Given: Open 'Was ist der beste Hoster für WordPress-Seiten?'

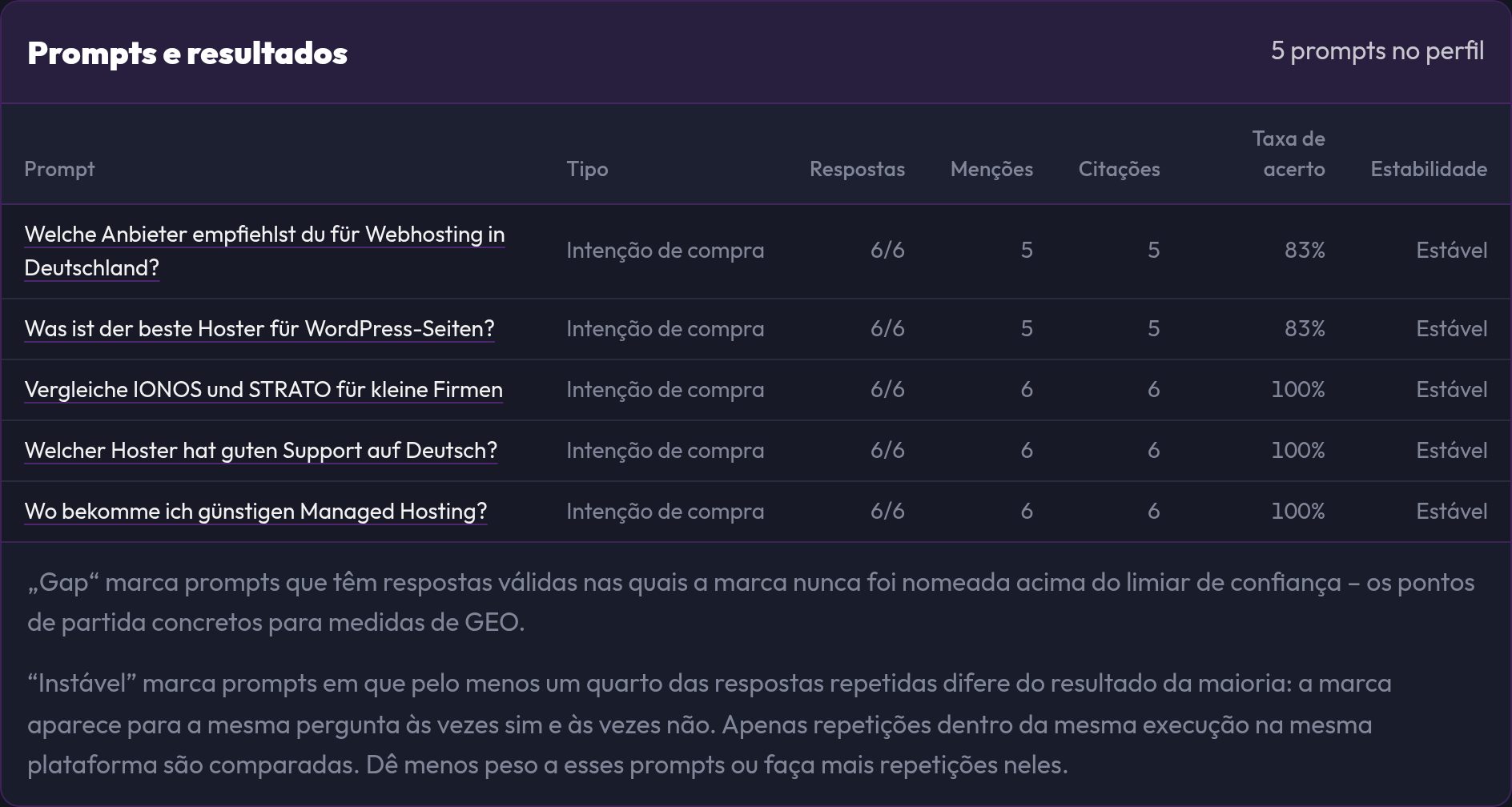Looking at the screenshot, I should click(259, 329).
